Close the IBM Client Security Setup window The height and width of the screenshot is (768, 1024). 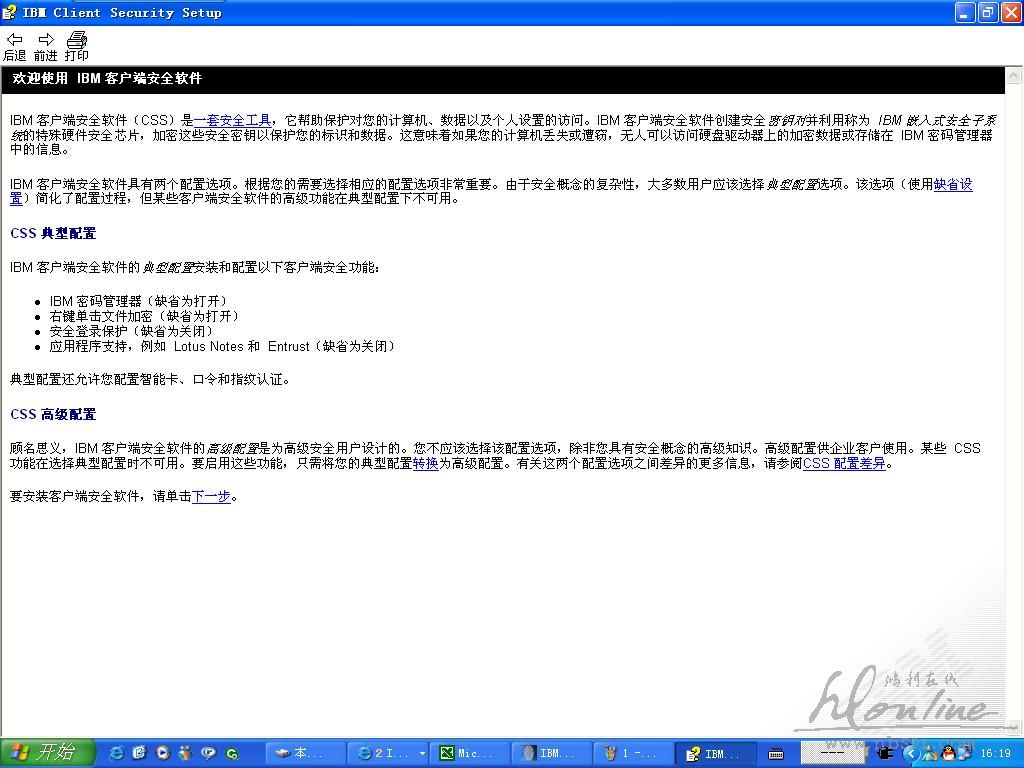(1011, 12)
